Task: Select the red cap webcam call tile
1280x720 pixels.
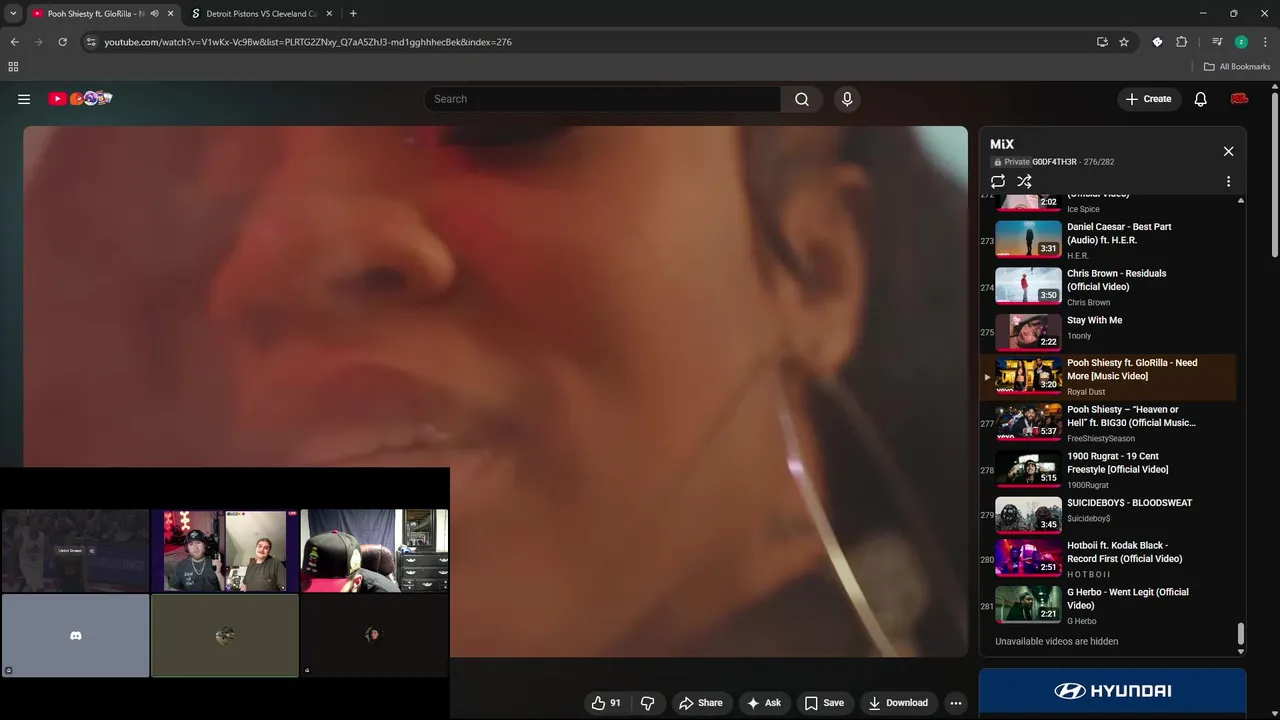Action: pyautogui.click(x=374, y=551)
